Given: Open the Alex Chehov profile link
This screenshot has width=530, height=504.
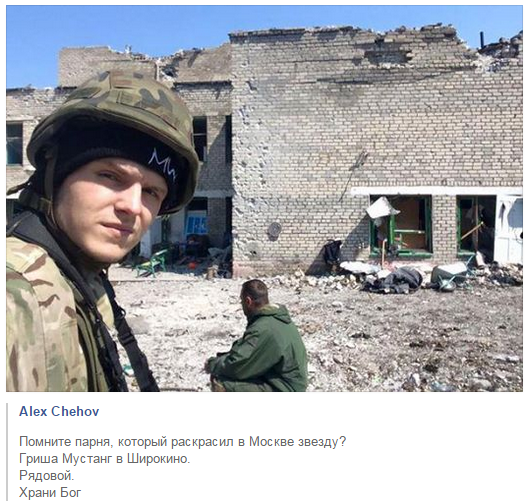Looking at the screenshot, I should click(59, 412).
